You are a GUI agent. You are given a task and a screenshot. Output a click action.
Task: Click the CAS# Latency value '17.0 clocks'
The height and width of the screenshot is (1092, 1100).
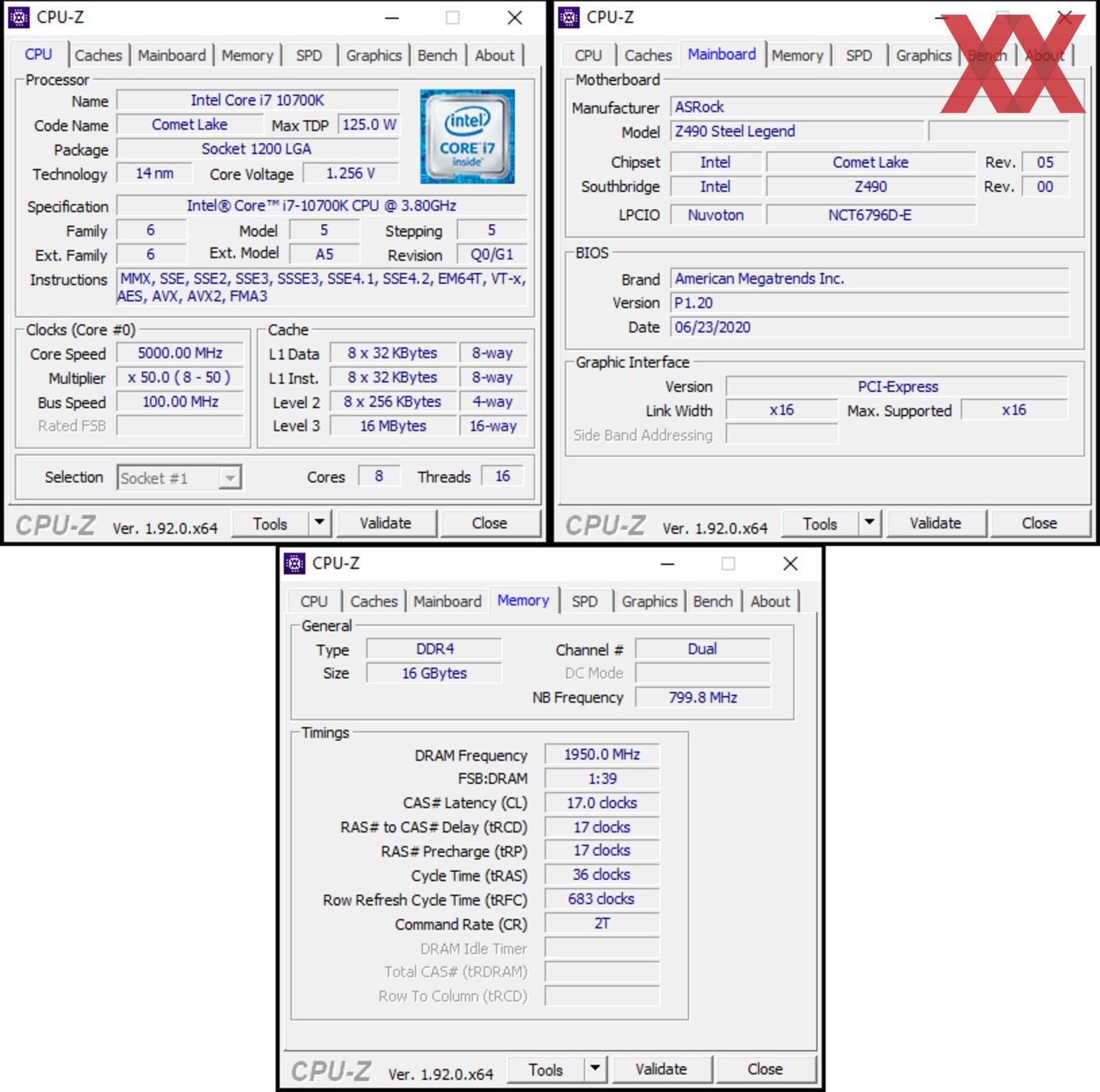pyautogui.click(x=603, y=802)
